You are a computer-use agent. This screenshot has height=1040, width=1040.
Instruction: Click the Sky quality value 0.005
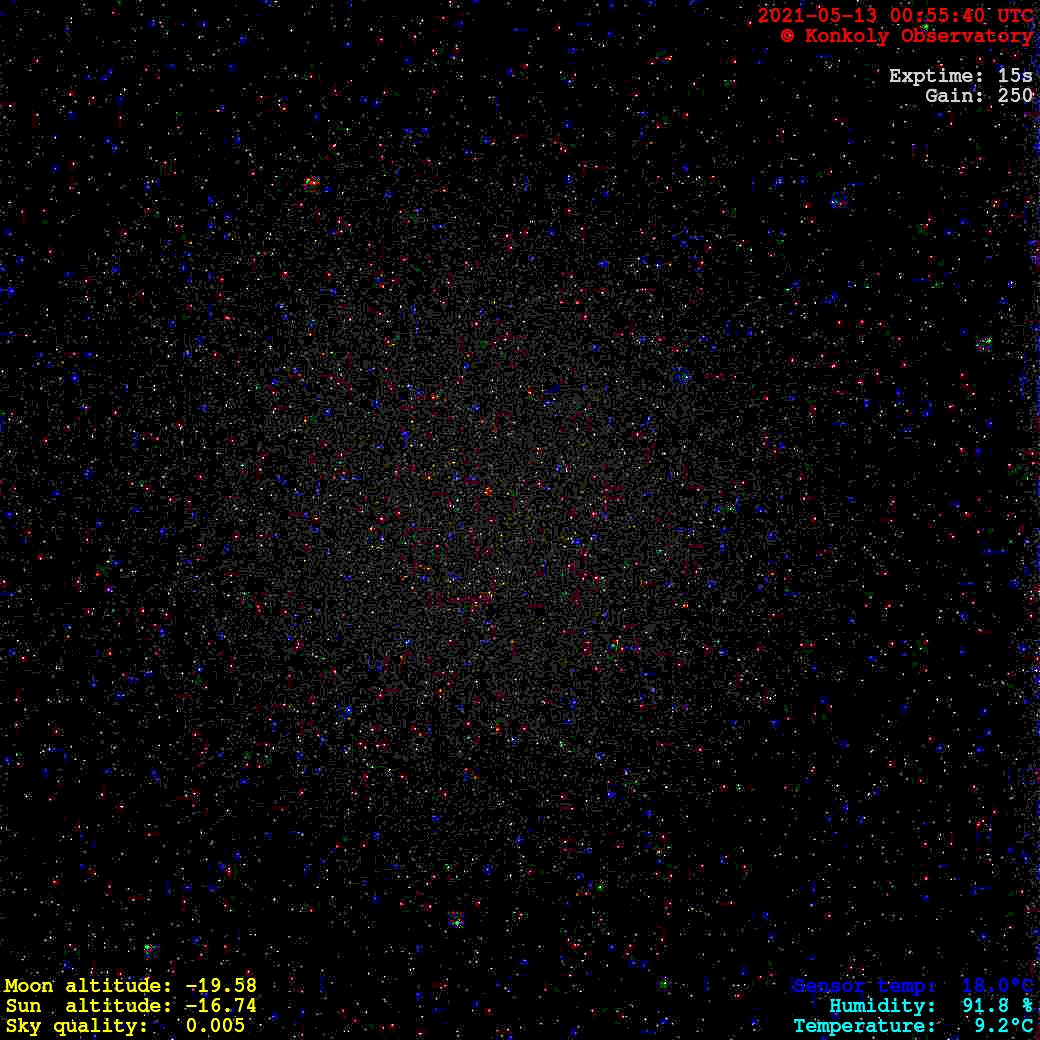click(x=215, y=1026)
